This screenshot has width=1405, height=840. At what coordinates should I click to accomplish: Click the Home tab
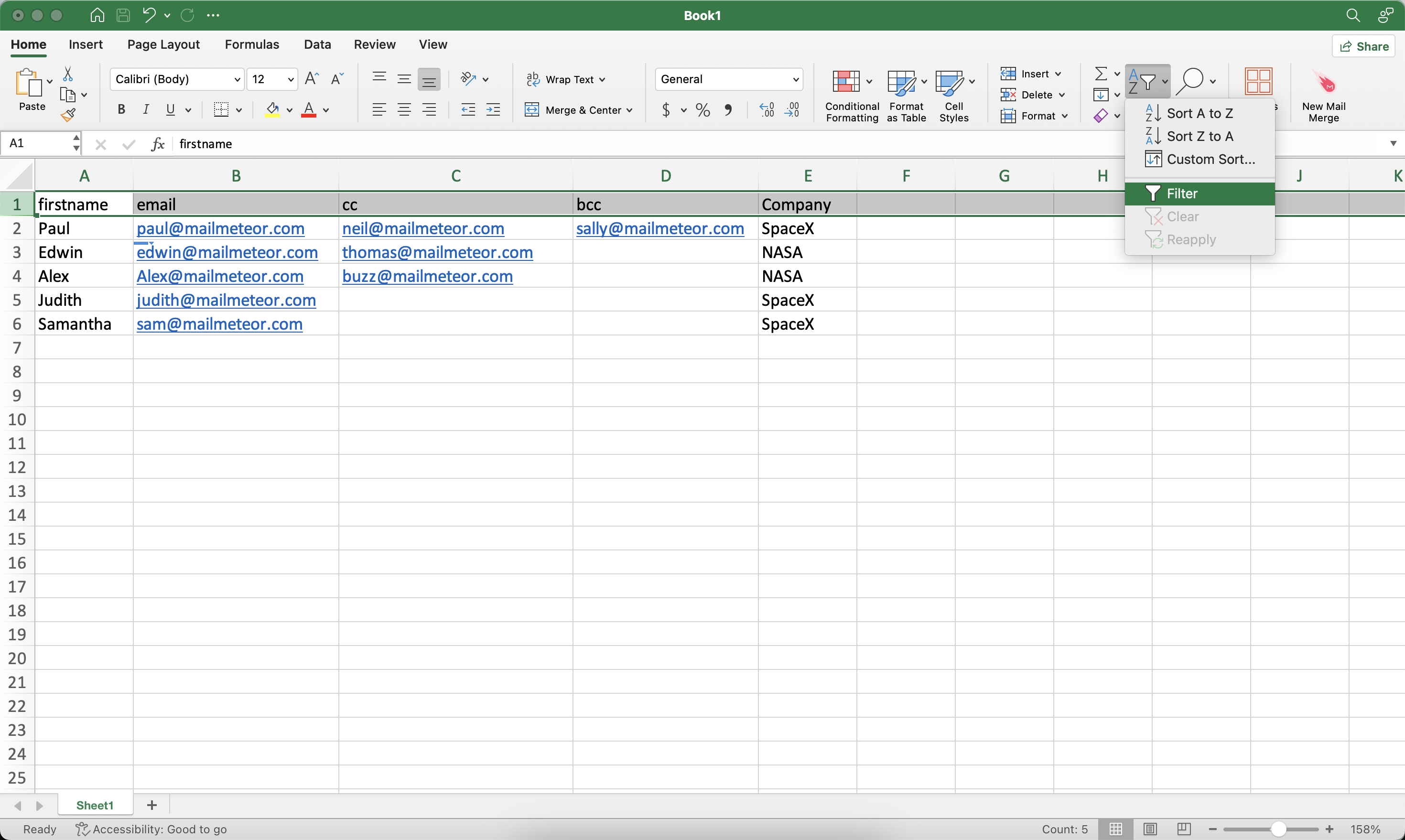(x=29, y=44)
